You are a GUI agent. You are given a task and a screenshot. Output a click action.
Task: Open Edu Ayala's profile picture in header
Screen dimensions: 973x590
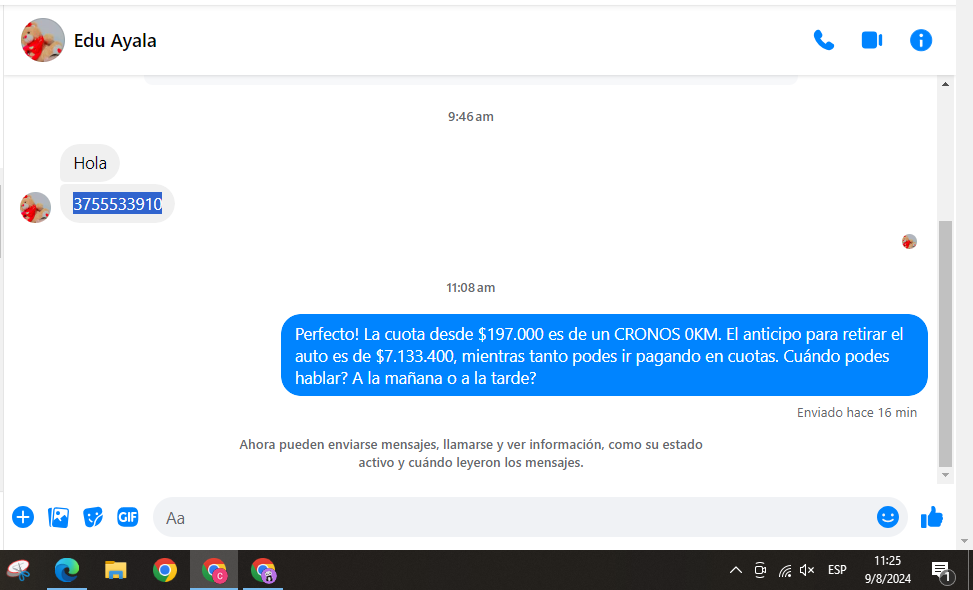43,40
